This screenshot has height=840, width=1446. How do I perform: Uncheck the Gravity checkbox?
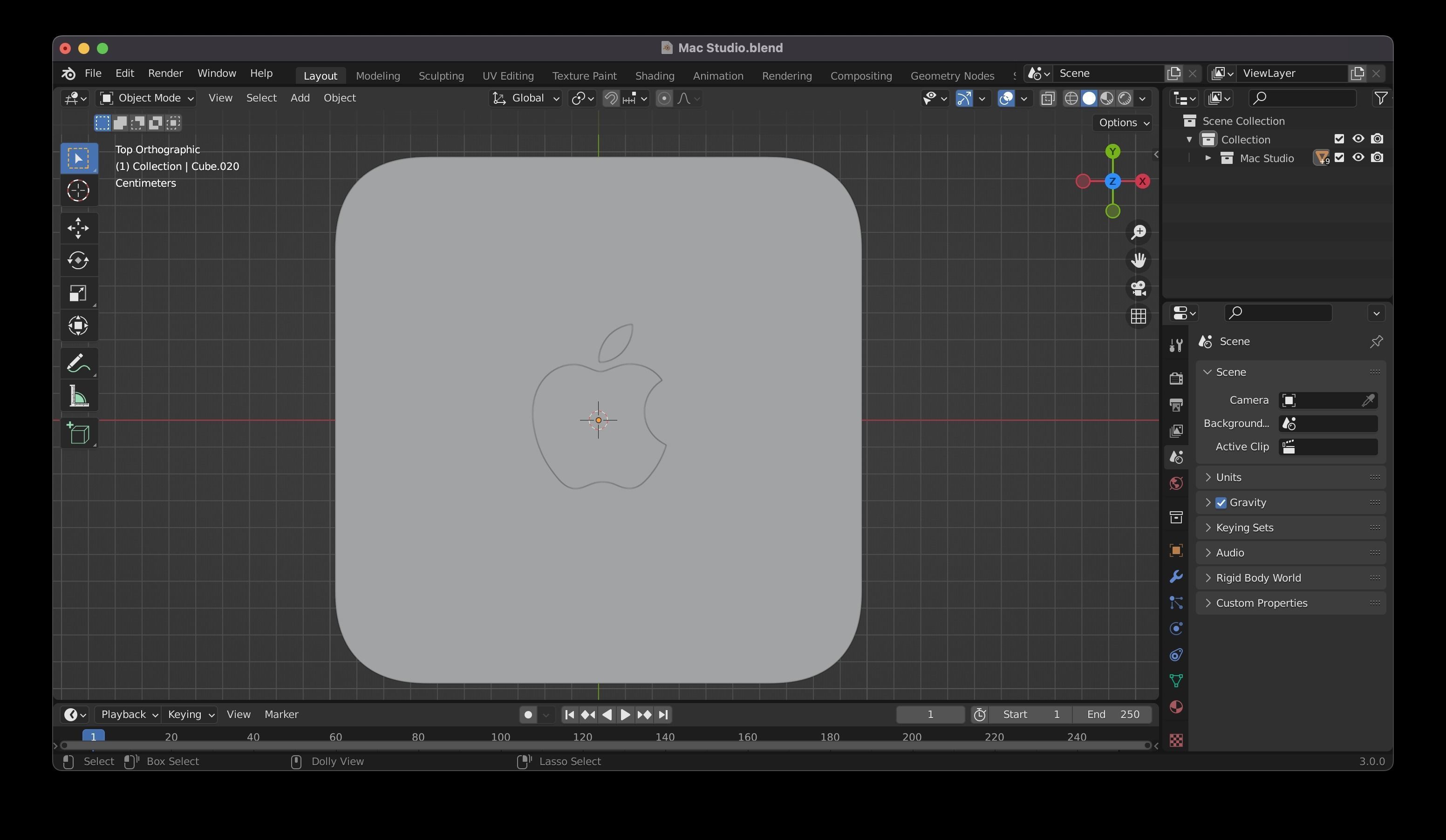tap(1221, 503)
